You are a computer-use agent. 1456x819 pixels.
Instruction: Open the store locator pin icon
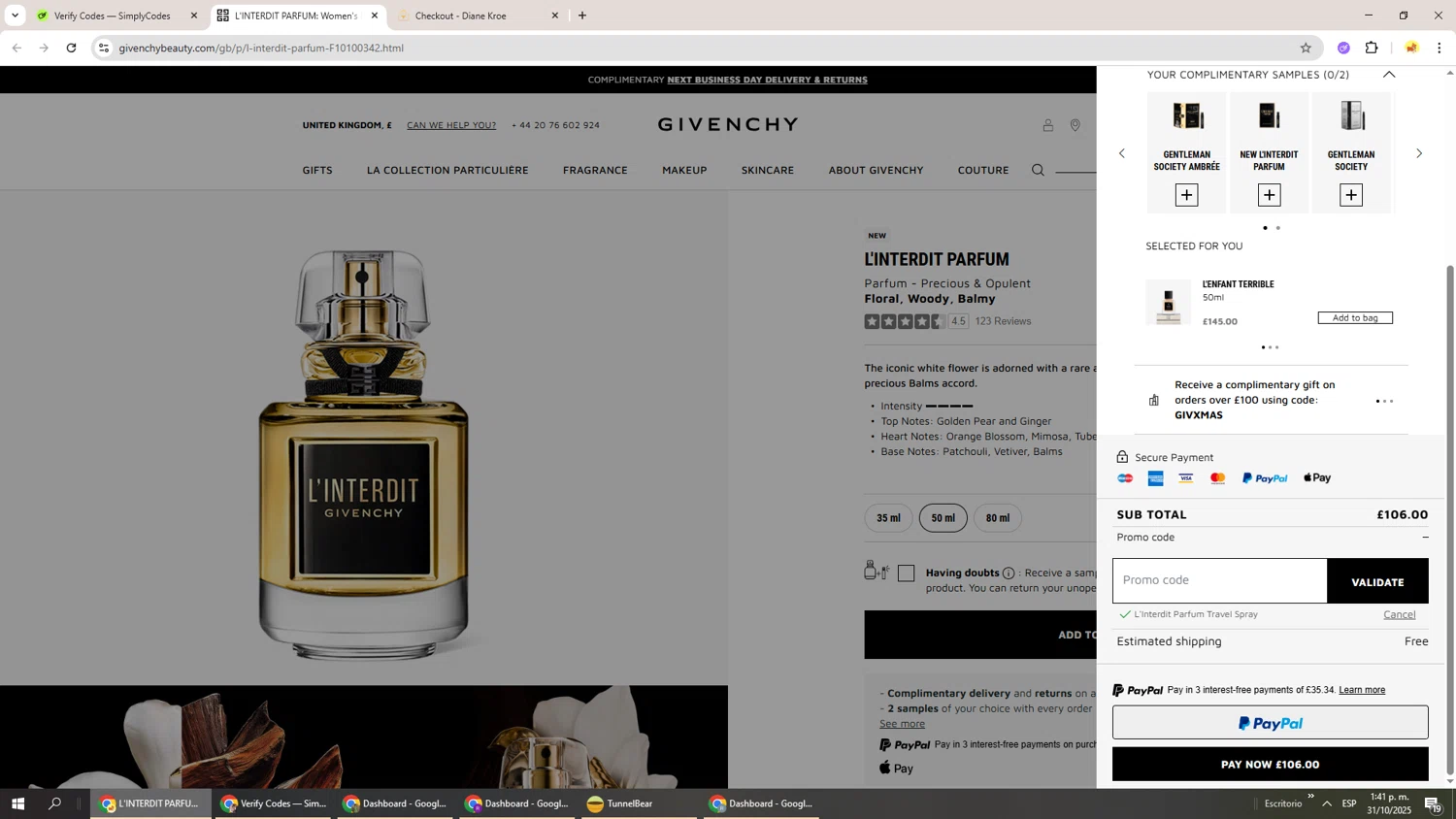click(1075, 125)
